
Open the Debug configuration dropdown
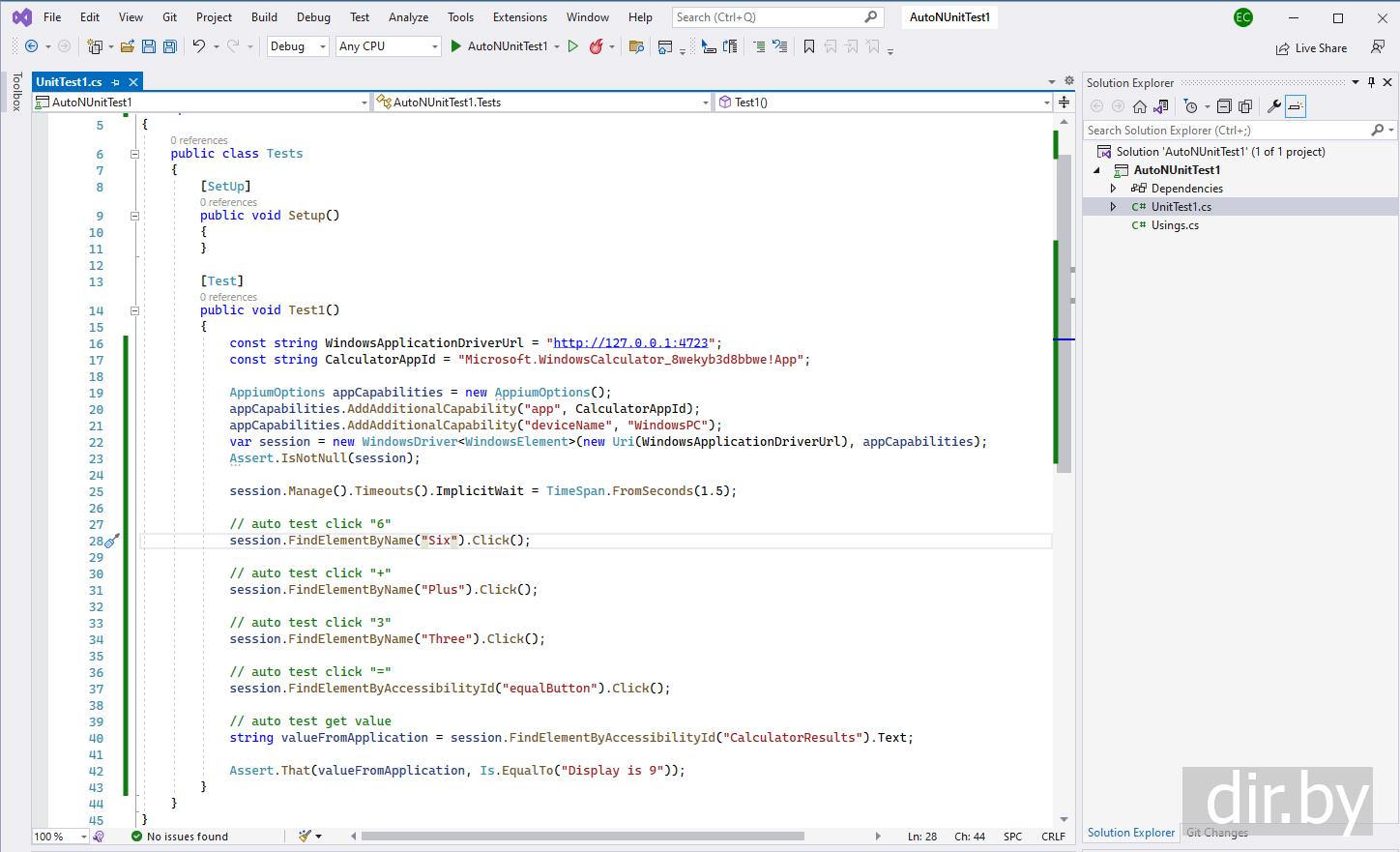(x=298, y=46)
